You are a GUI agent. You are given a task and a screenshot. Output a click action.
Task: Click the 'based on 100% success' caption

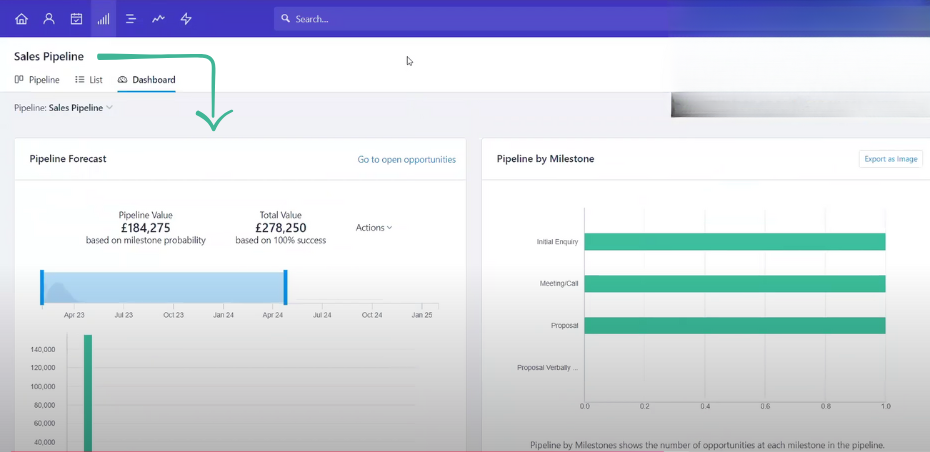tap(281, 241)
